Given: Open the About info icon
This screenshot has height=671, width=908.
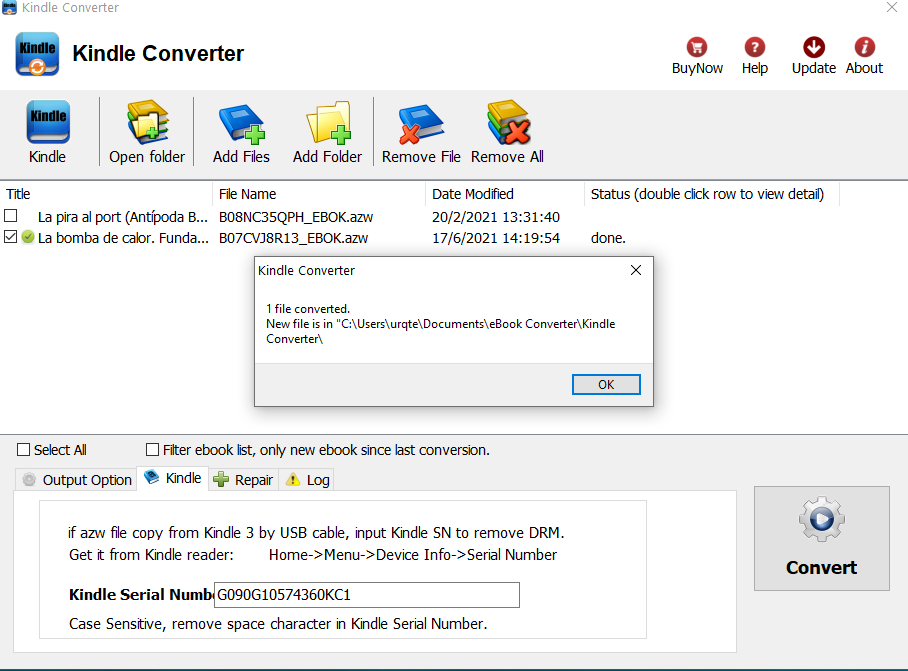Looking at the screenshot, I should point(864,48).
